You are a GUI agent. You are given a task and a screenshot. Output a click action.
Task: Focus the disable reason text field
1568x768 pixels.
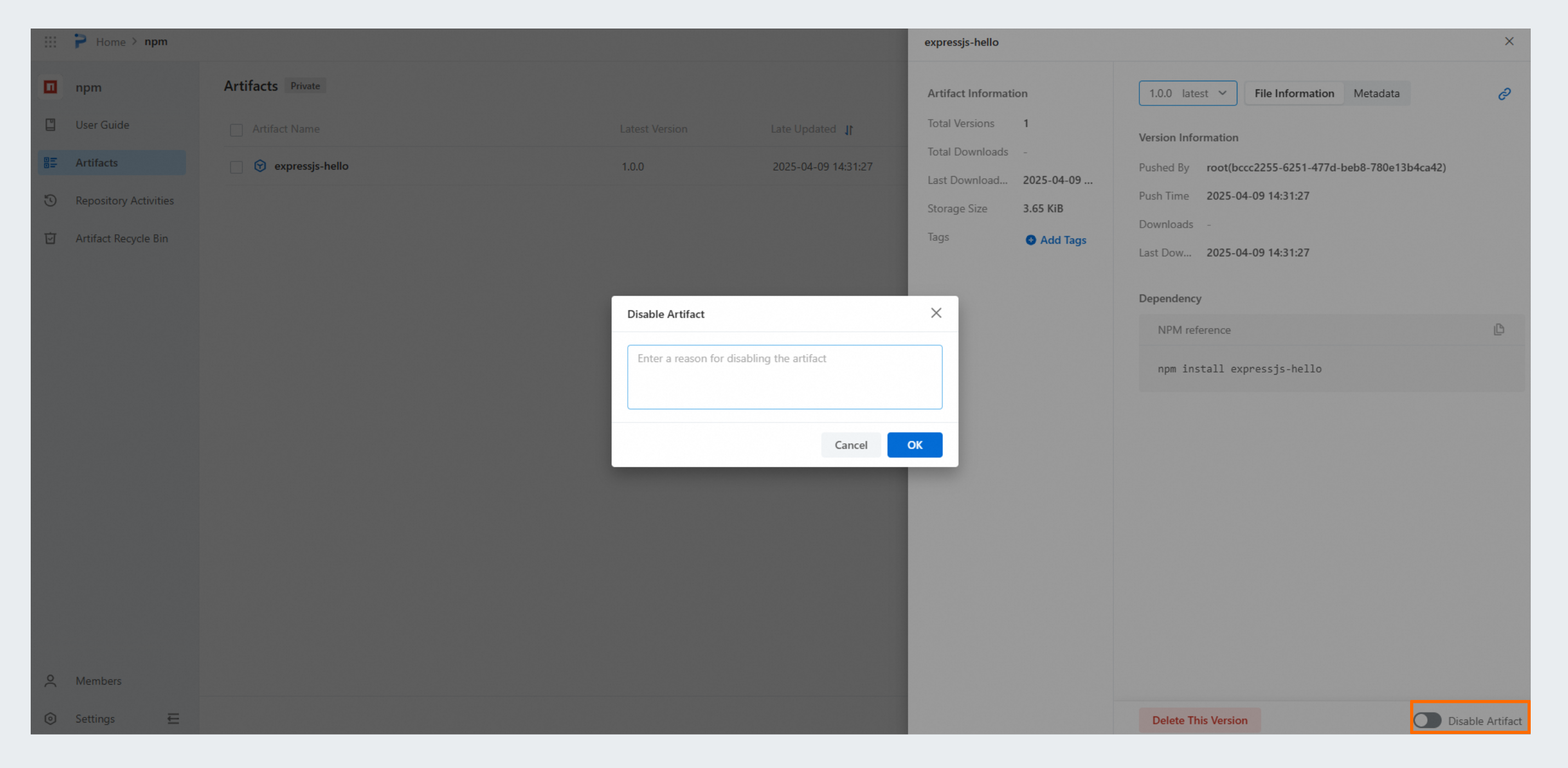pyautogui.click(x=784, y=377)
